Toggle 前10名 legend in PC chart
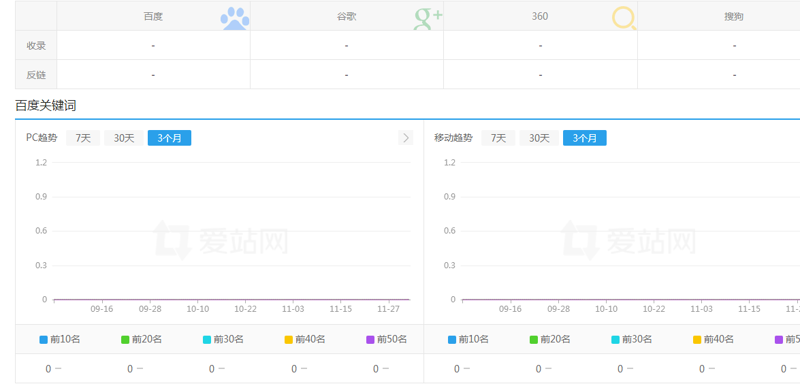This screenshot has height=384, width=800. [60, 339]
